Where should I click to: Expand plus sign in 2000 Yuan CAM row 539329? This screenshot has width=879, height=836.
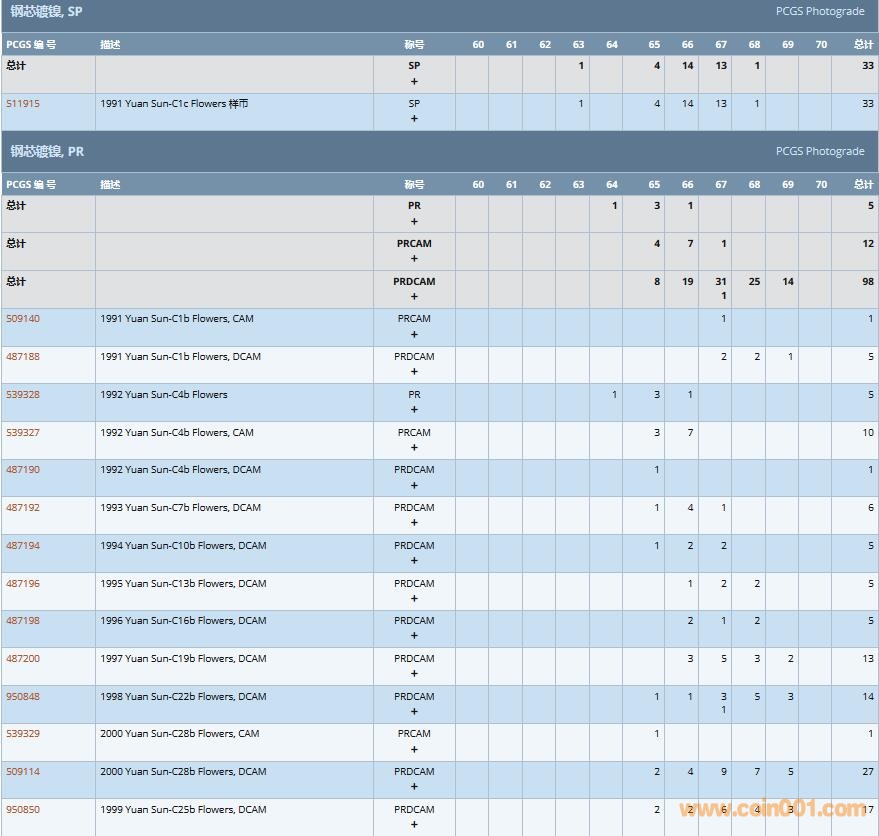coord(414,749)
